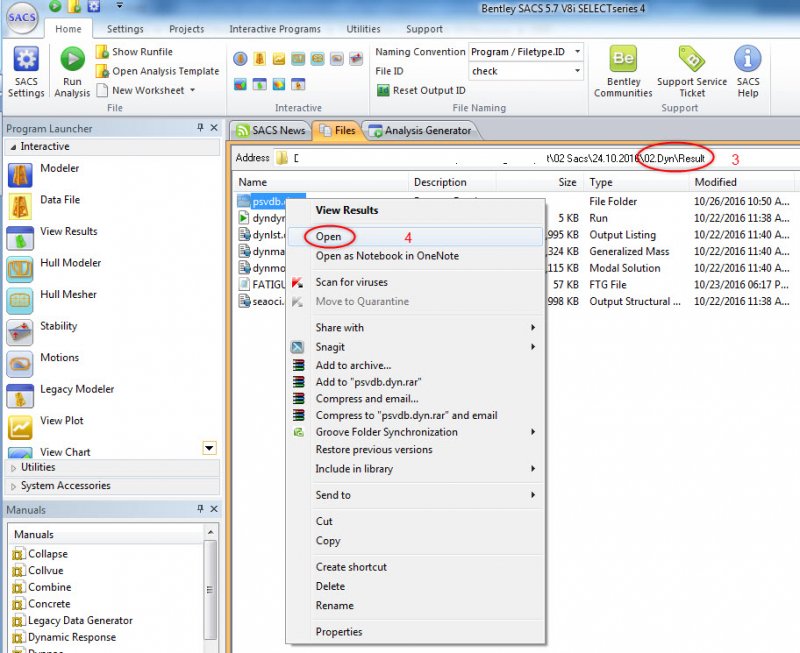This screenshot has height=653, width=800.
Task: Open Analysis Template from the File group
Action: [158, 71]
